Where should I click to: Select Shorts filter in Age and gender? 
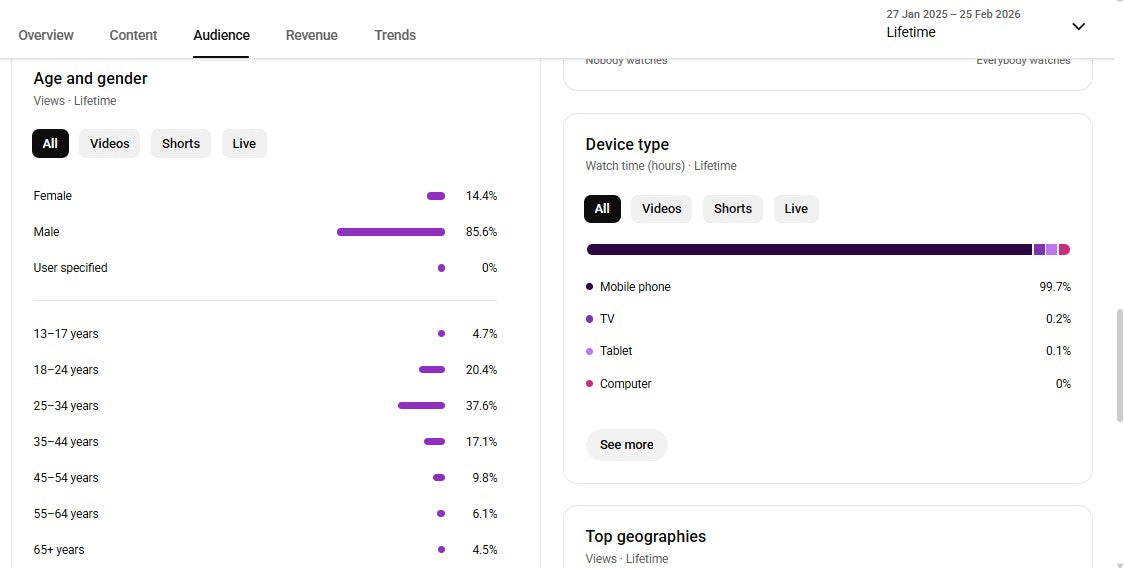click(181, 143)
